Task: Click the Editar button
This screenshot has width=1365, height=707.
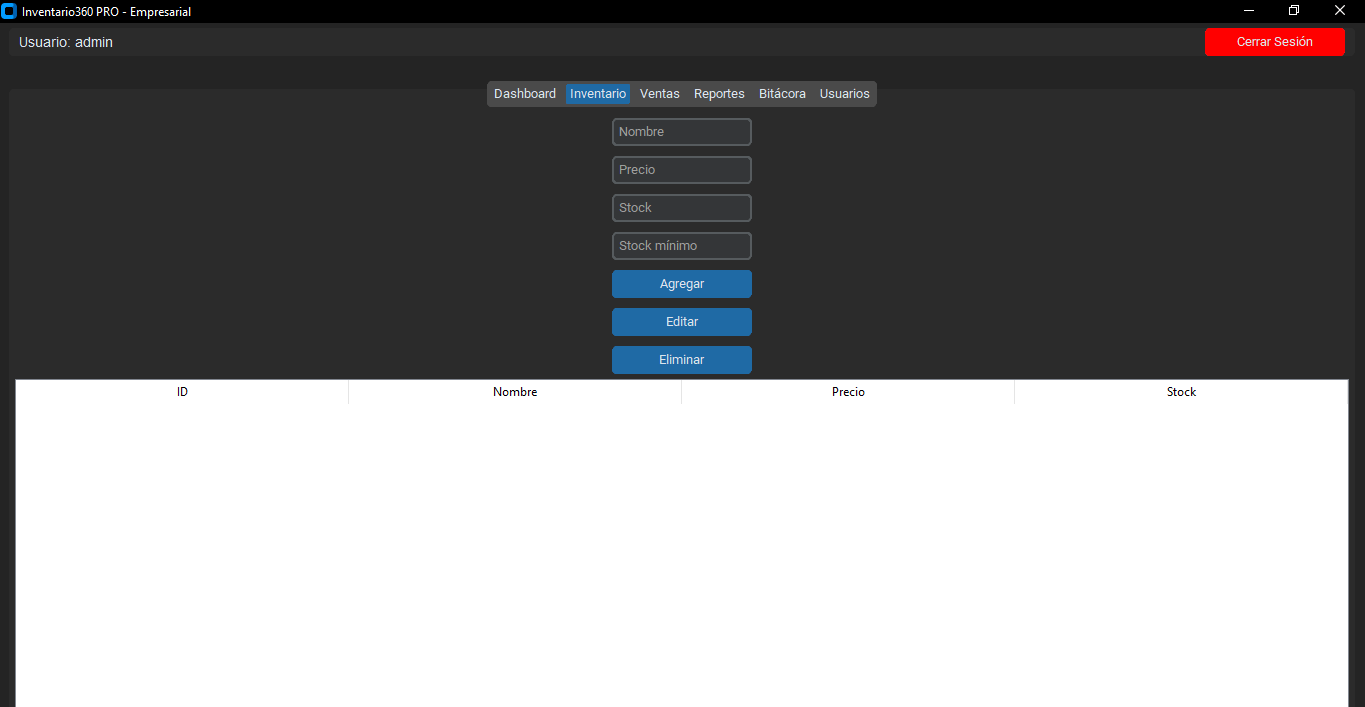Action: 682,322
